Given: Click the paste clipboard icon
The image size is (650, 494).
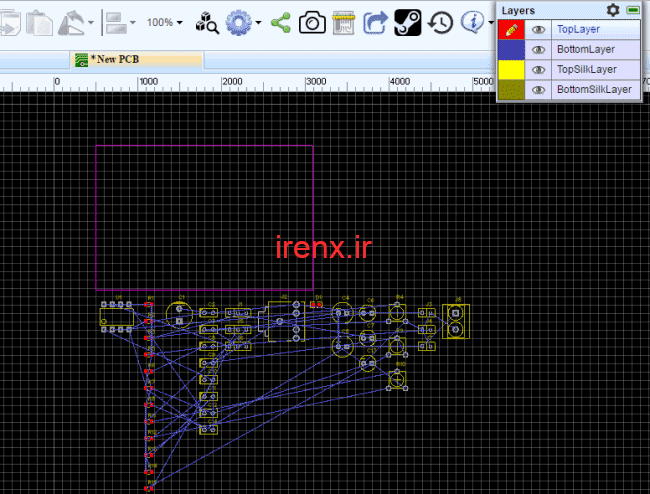Looking at the screenshot, I should coord(39,21).
